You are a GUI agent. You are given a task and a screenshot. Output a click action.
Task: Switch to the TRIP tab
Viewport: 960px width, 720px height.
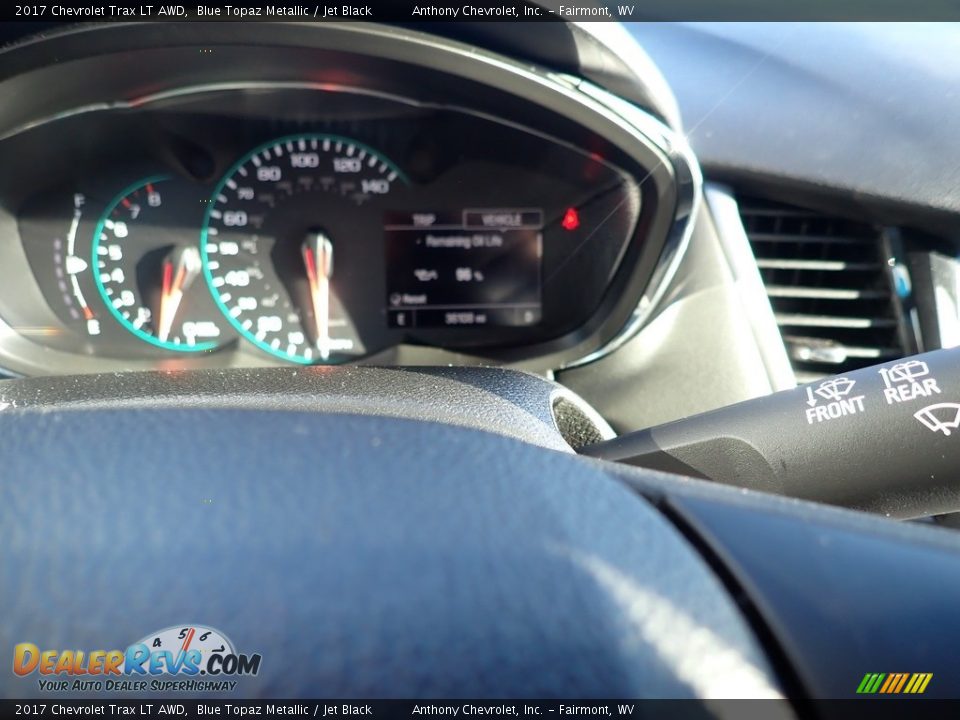(423, 218)
